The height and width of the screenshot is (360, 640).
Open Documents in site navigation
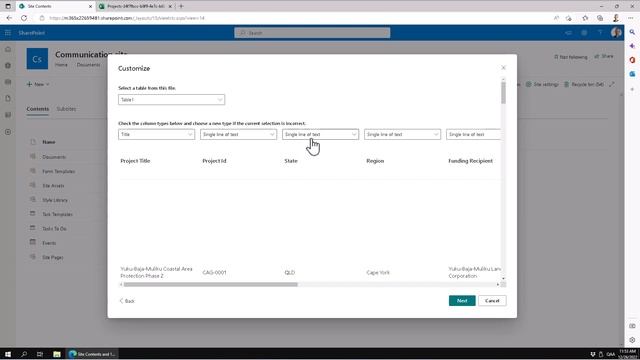89,65
